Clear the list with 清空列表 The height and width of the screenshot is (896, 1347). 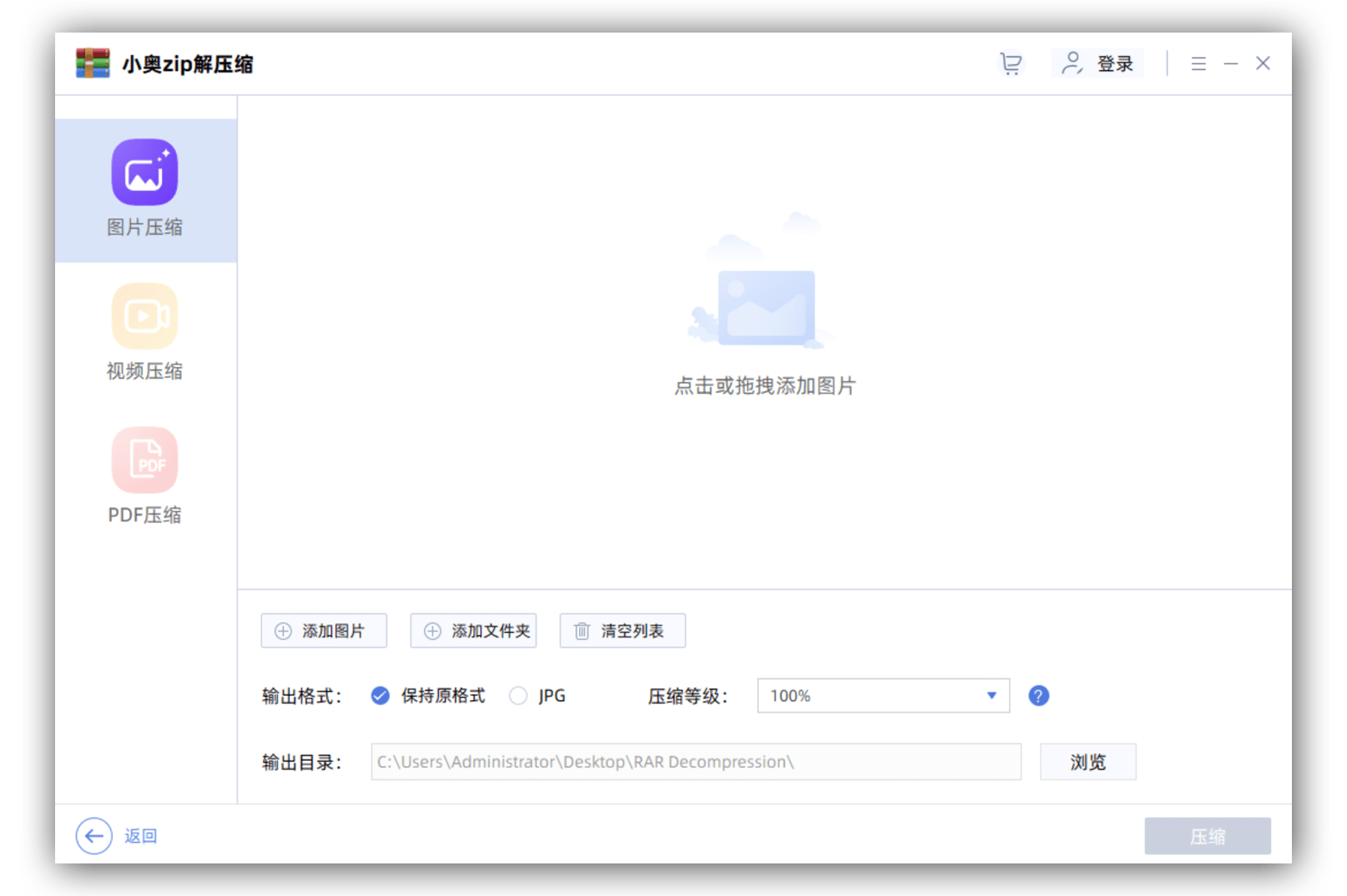[x=623, y=631]
